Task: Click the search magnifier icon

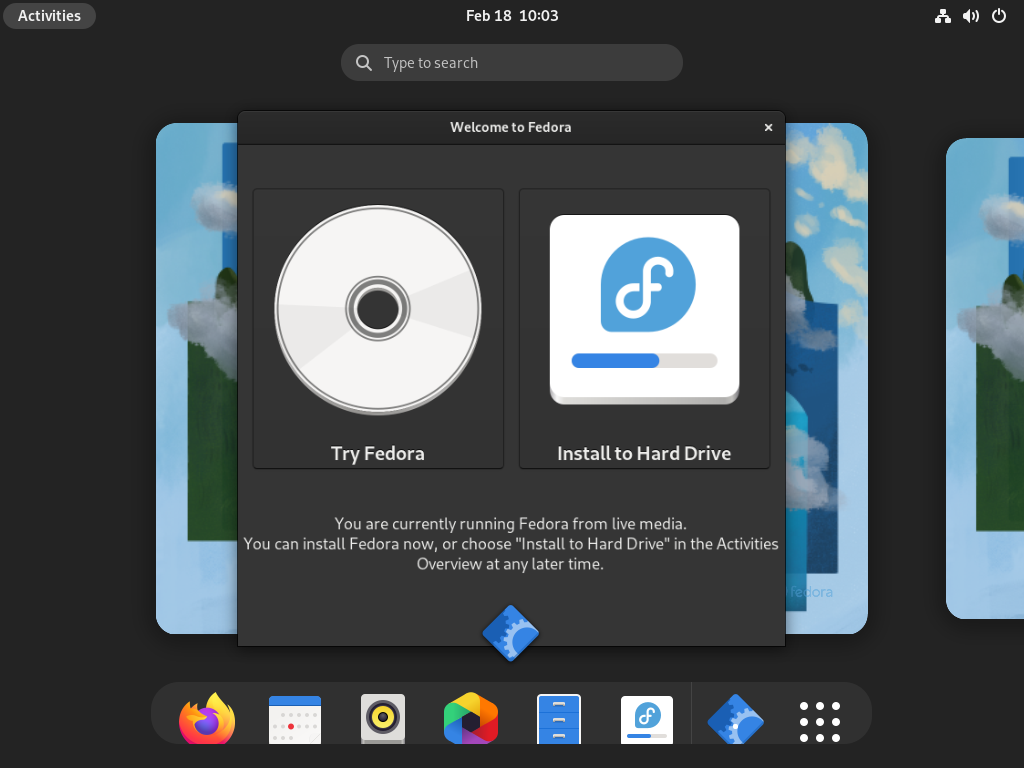Action: 364,63
